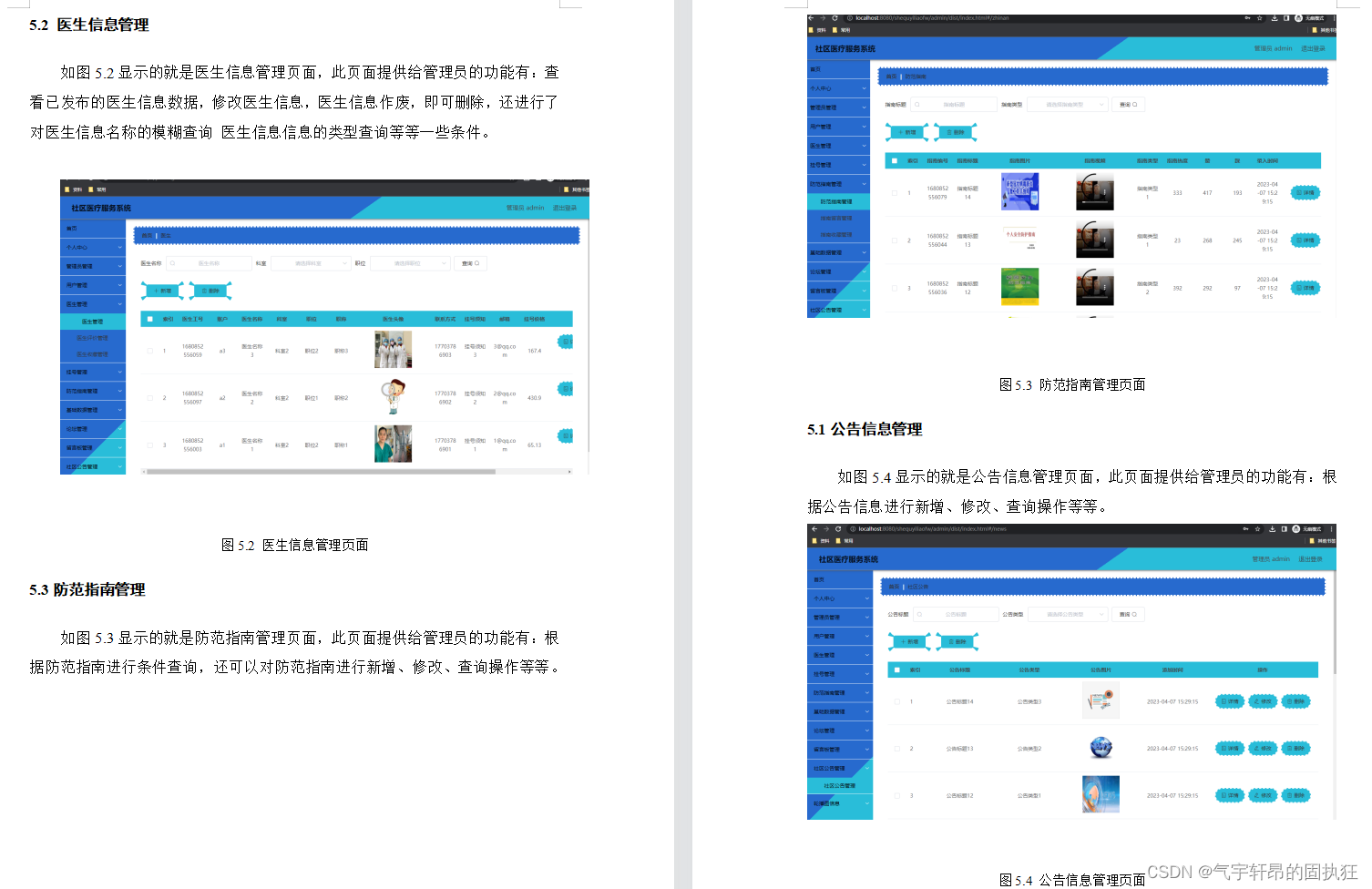Expand 个人中心 sidebar menu in Fig 5.2
1372x889 pixels.
coord(93,247)
